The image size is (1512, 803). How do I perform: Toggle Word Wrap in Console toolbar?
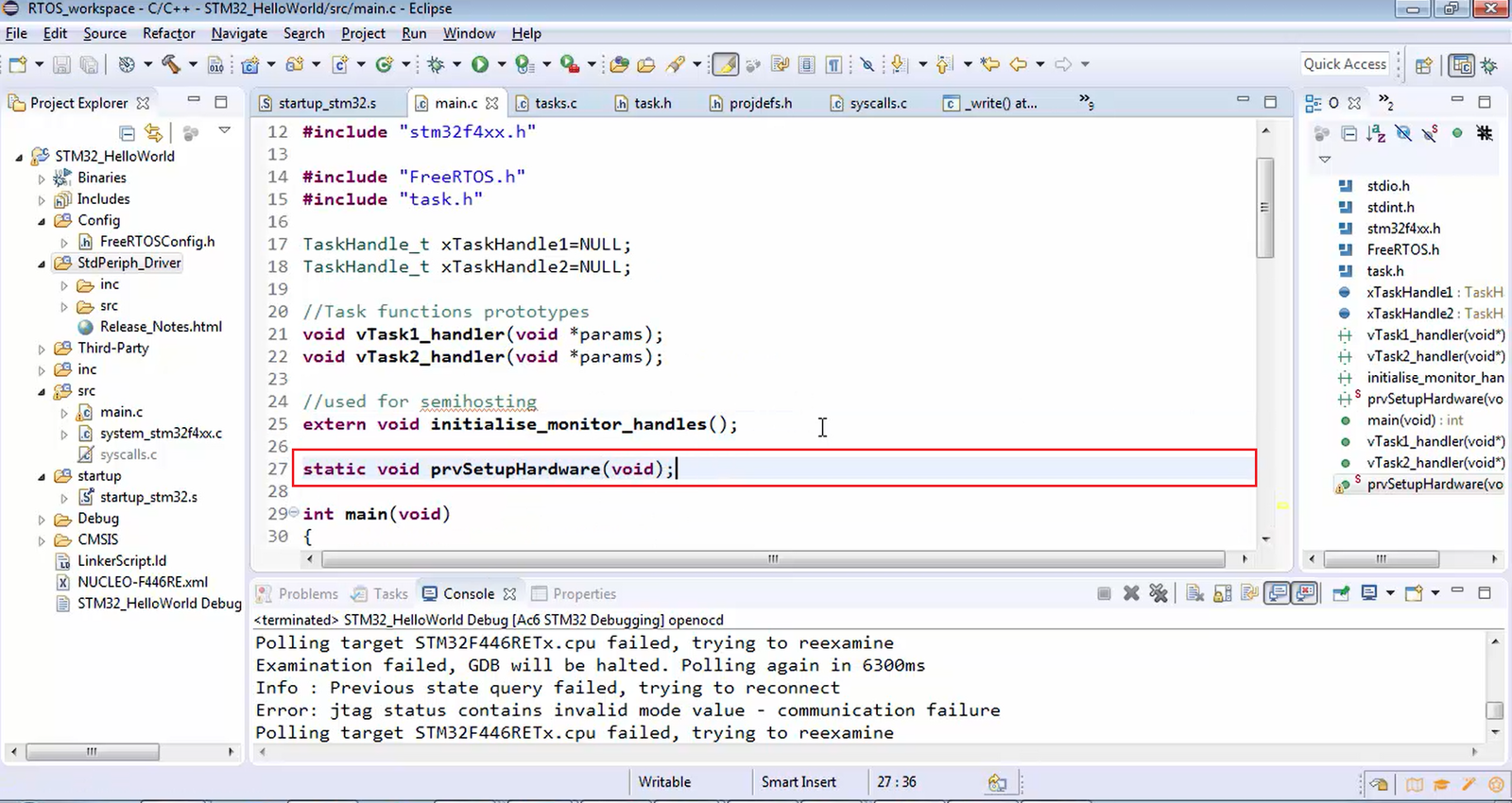1249,593
